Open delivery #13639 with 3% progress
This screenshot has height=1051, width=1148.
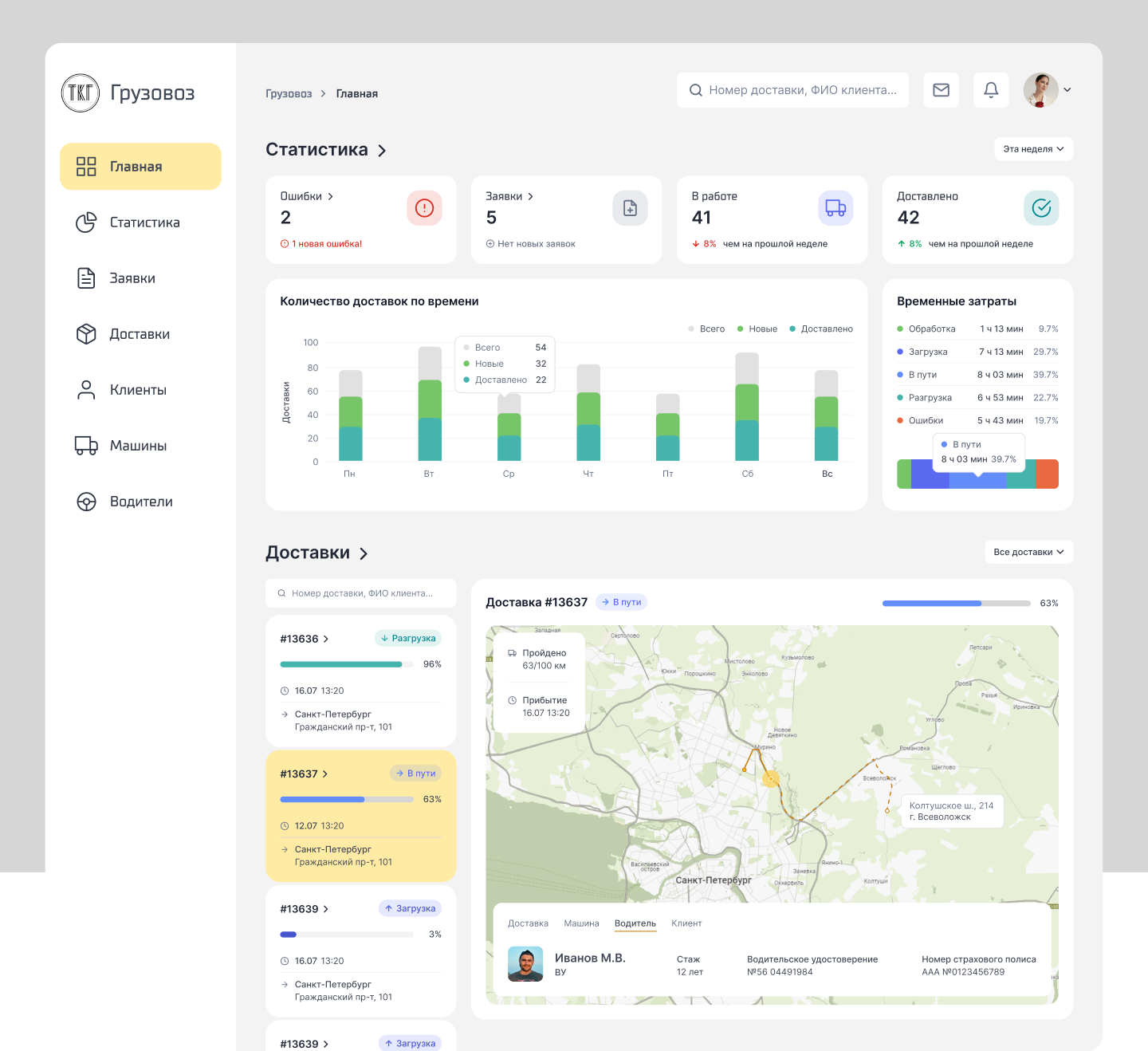325,909
